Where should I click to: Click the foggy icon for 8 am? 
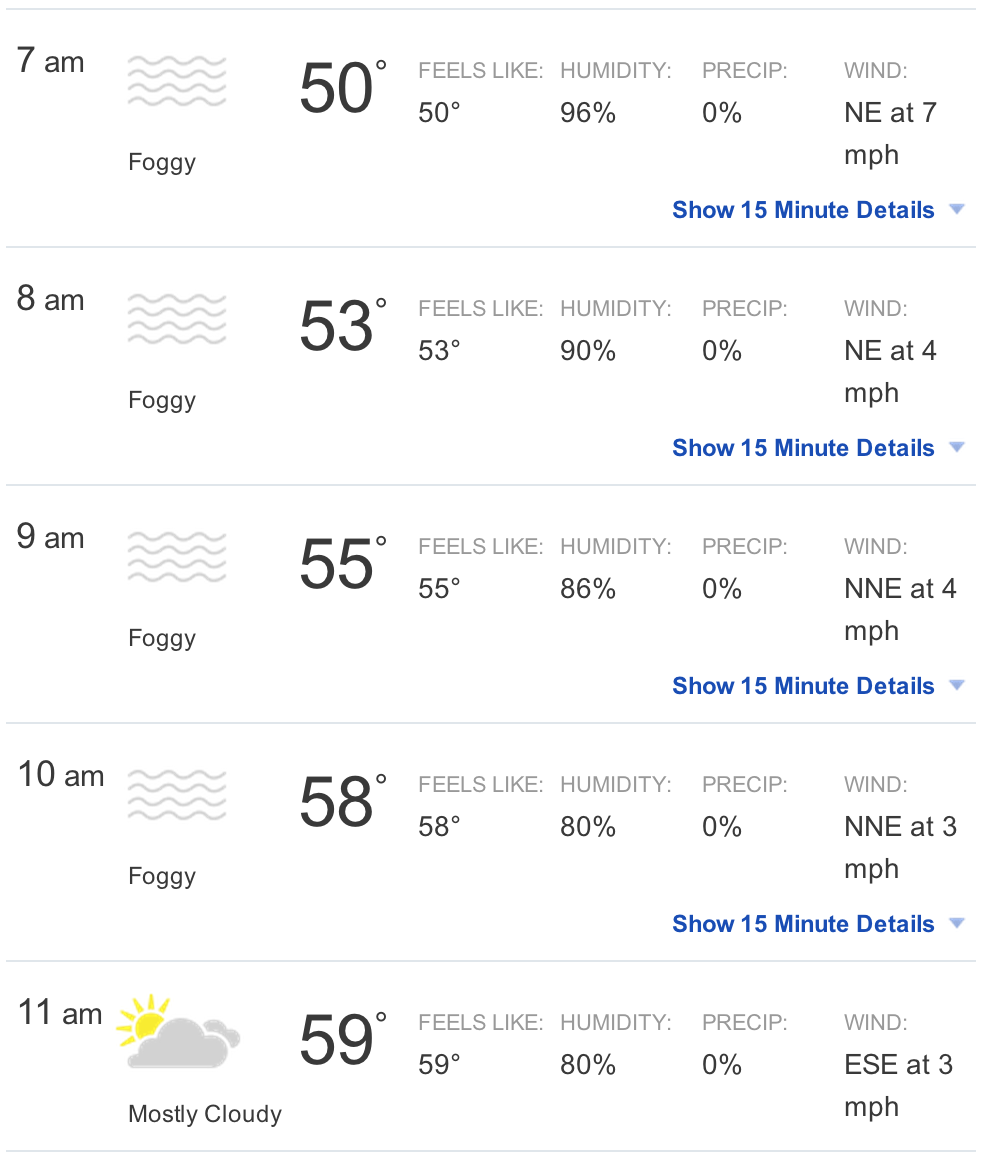[177, 319]
